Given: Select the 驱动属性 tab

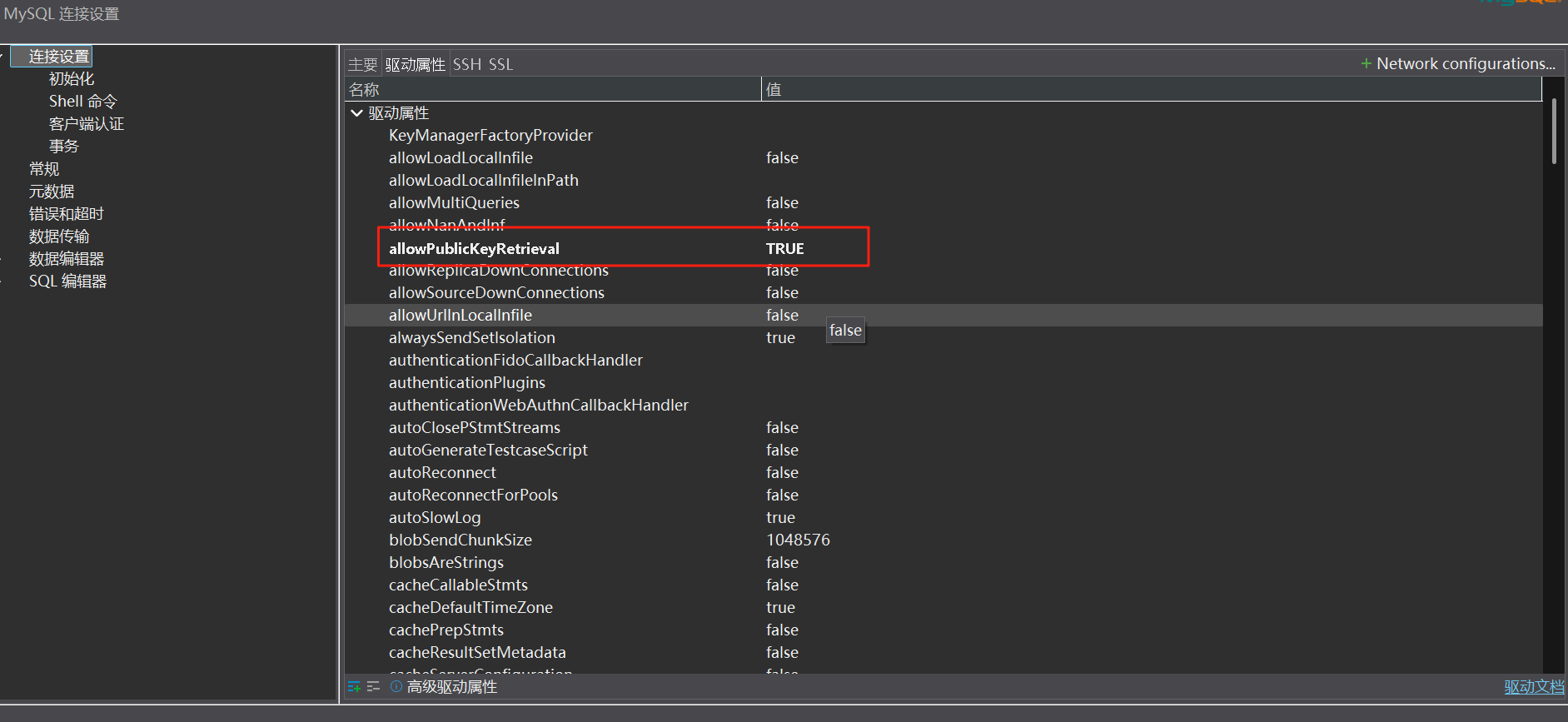Looking at the screenshot, I should coord(415,65).
